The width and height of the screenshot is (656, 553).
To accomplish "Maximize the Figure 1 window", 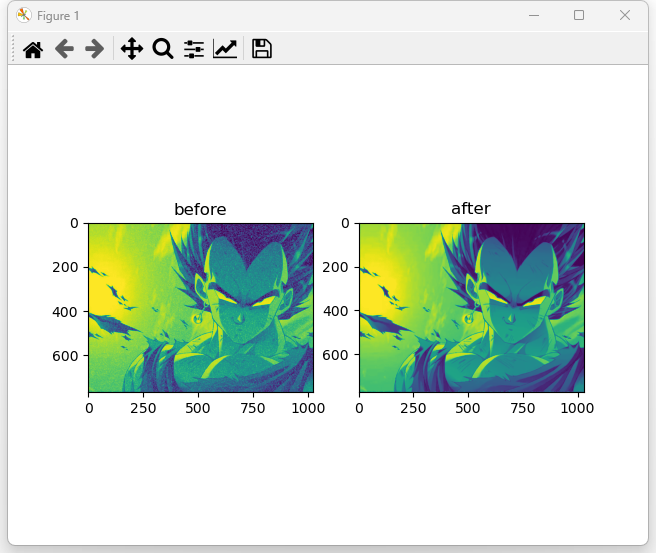I will pyautogui.click(x=579, y=15).
